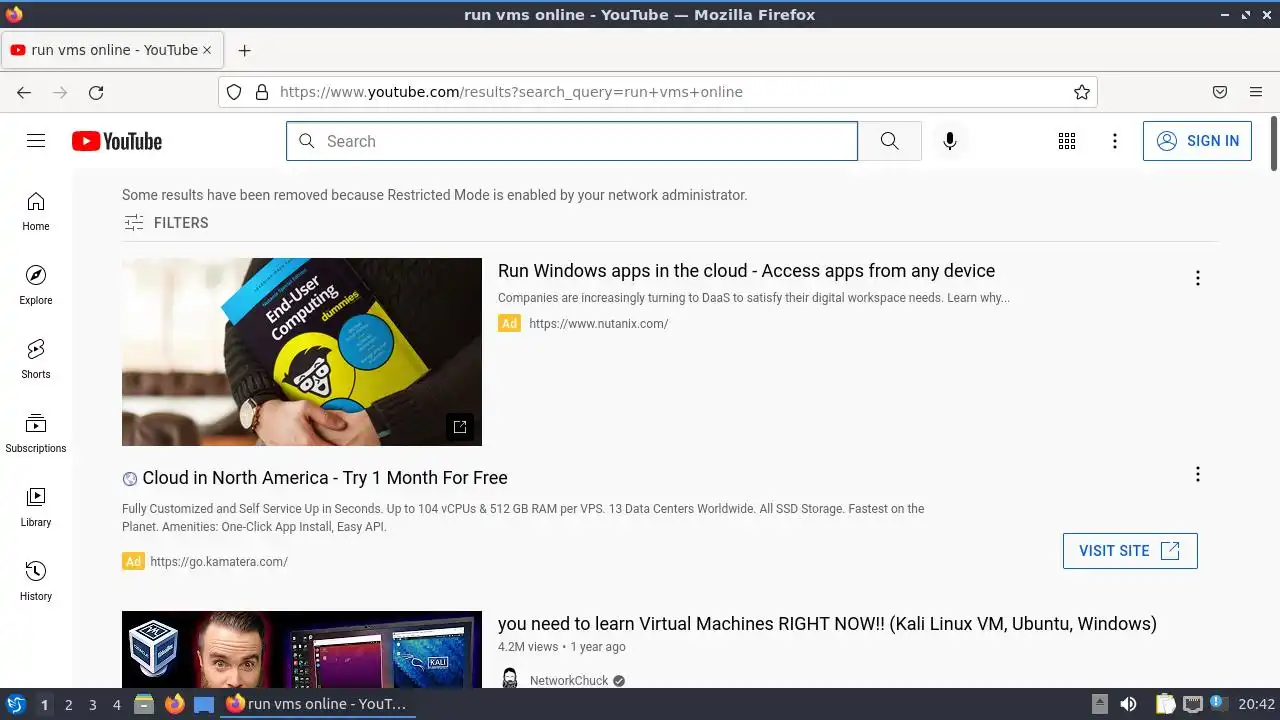Open new Firefox tab
The height and width of the screenshot is (720, 1280).
(x=244, y=50)
